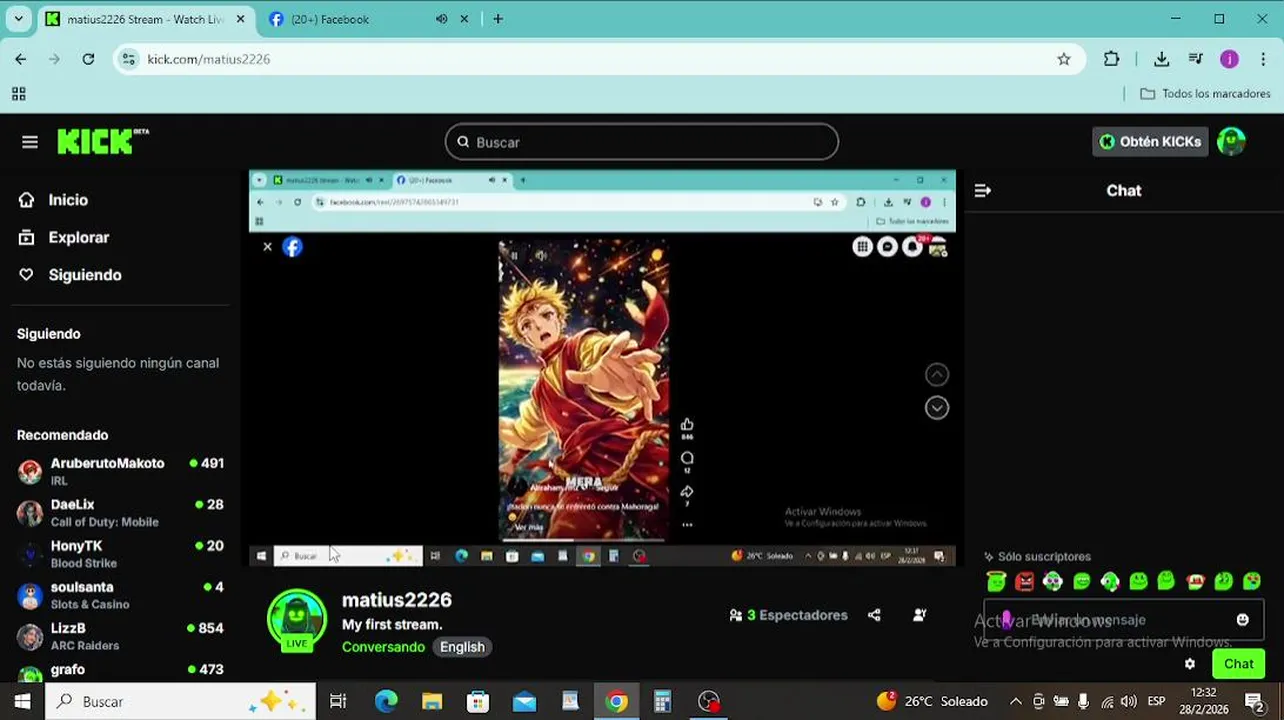Click the matius2226 live avatar
The width and height of the screenshot is (1284, 720).
click(x=297, y=619)
